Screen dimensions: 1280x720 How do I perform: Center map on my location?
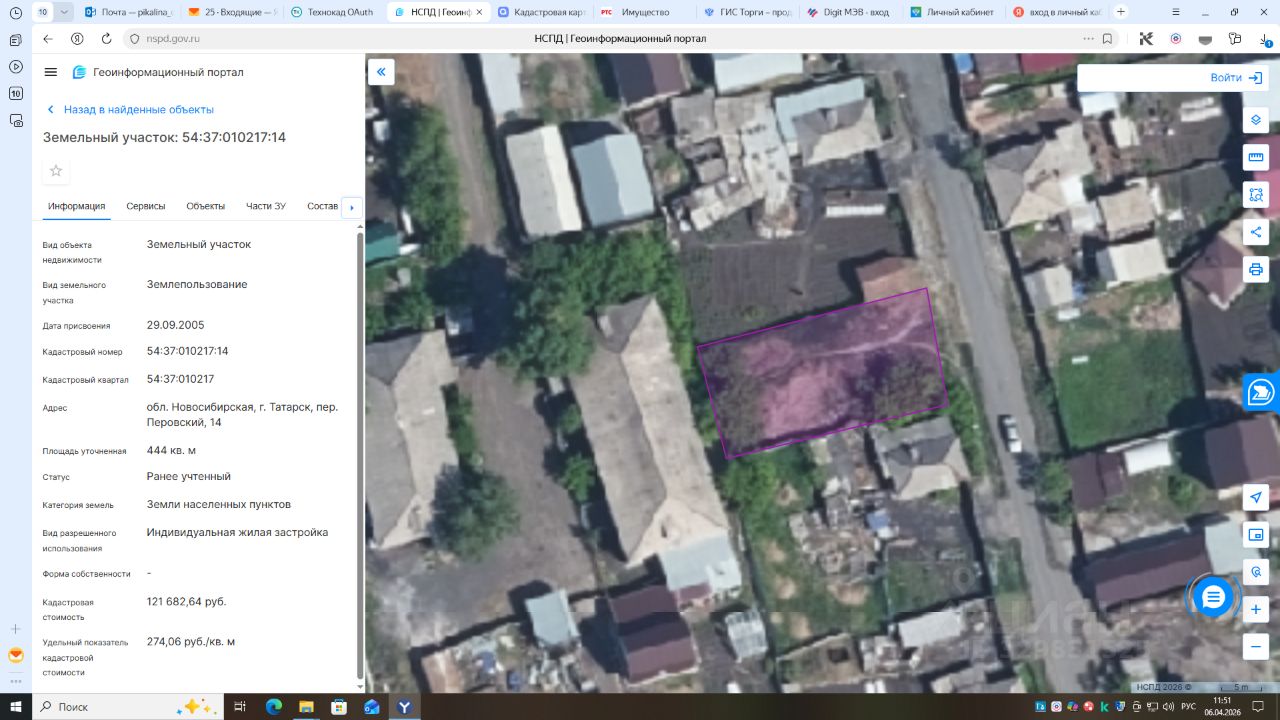[1256, 498]
